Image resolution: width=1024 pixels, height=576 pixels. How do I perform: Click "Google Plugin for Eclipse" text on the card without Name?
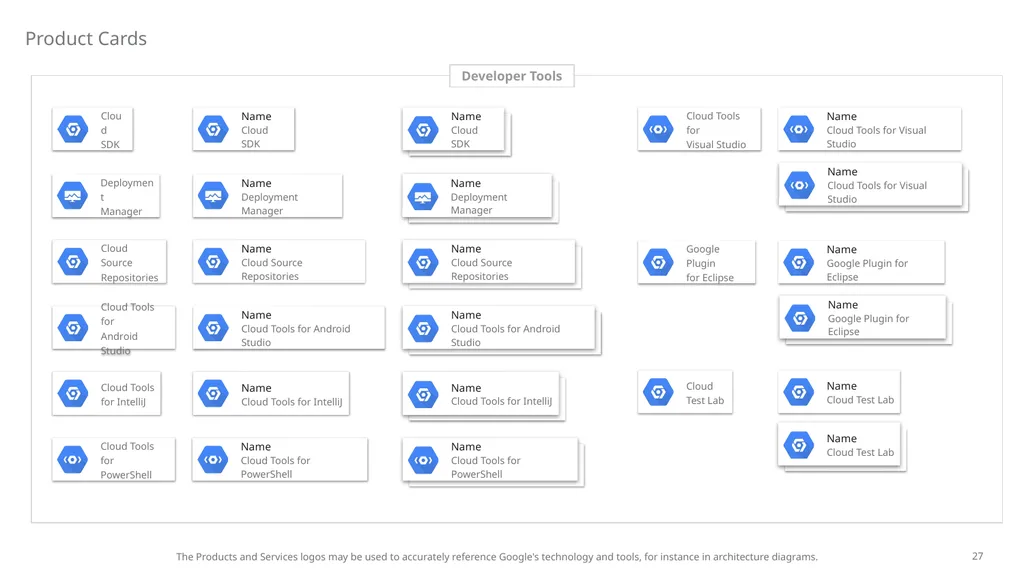(x=710, y=263)
